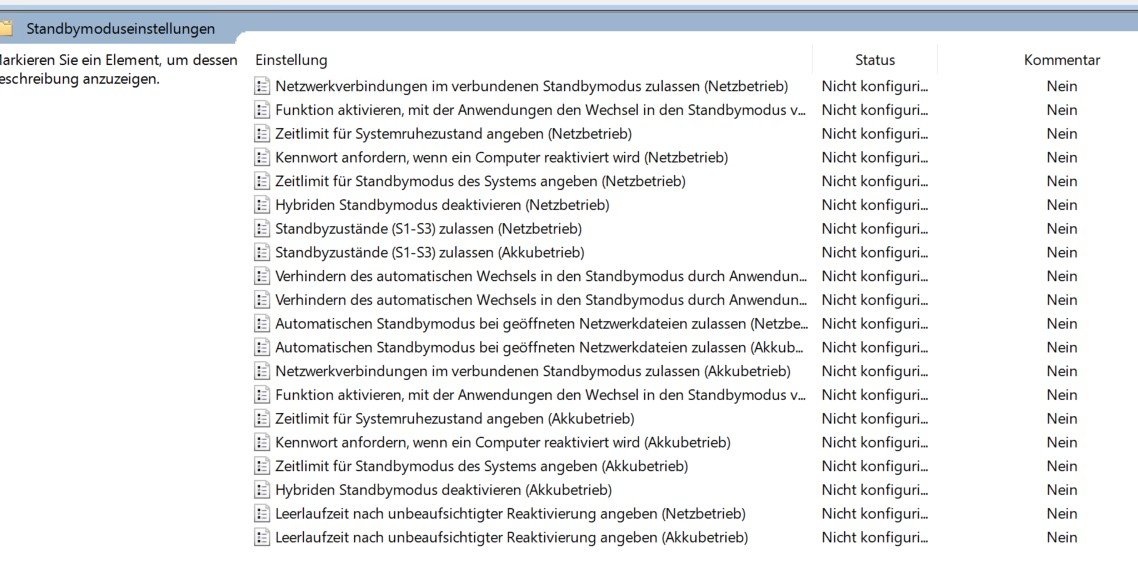Click status cell of Zeitlimit für Standbymodus des Systems (Netzbetrieb)
The image size is (1138, 567).
(x=875, y=181)
